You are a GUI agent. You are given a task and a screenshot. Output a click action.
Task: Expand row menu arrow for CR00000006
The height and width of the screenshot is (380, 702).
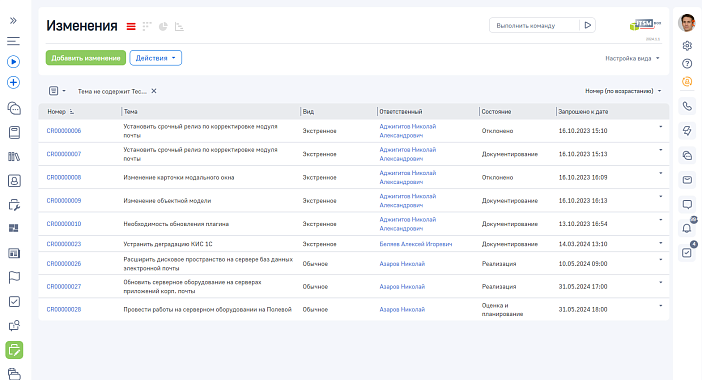pyautogui.click(x=660, y=127)
